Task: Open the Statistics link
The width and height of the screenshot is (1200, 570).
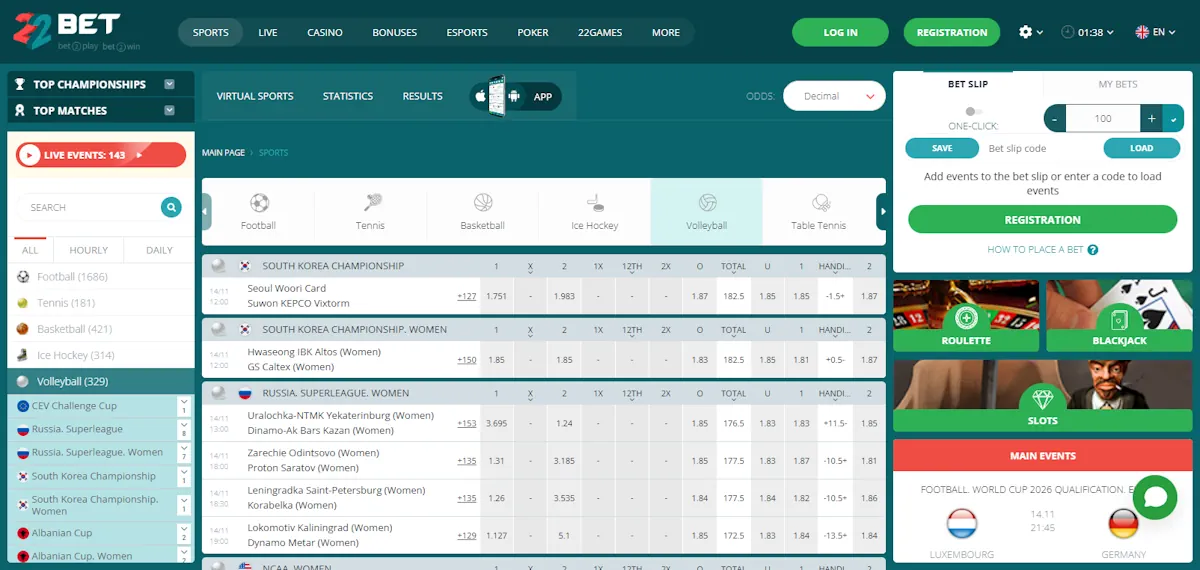Action: (x=348, y=96)
